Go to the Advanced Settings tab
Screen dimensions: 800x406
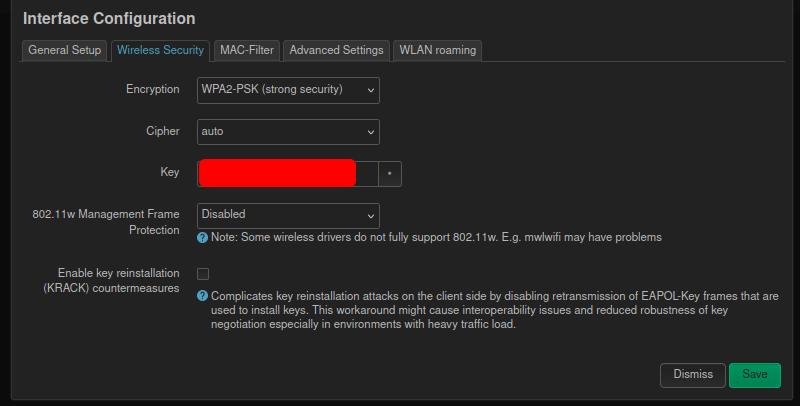point(336,50)
